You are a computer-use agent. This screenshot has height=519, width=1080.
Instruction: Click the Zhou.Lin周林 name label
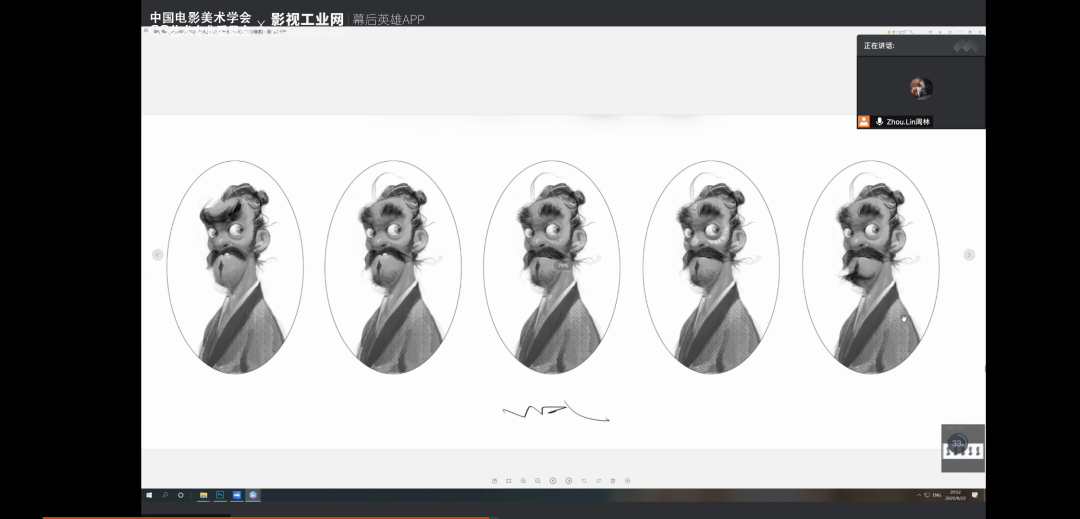coord(908,122)
